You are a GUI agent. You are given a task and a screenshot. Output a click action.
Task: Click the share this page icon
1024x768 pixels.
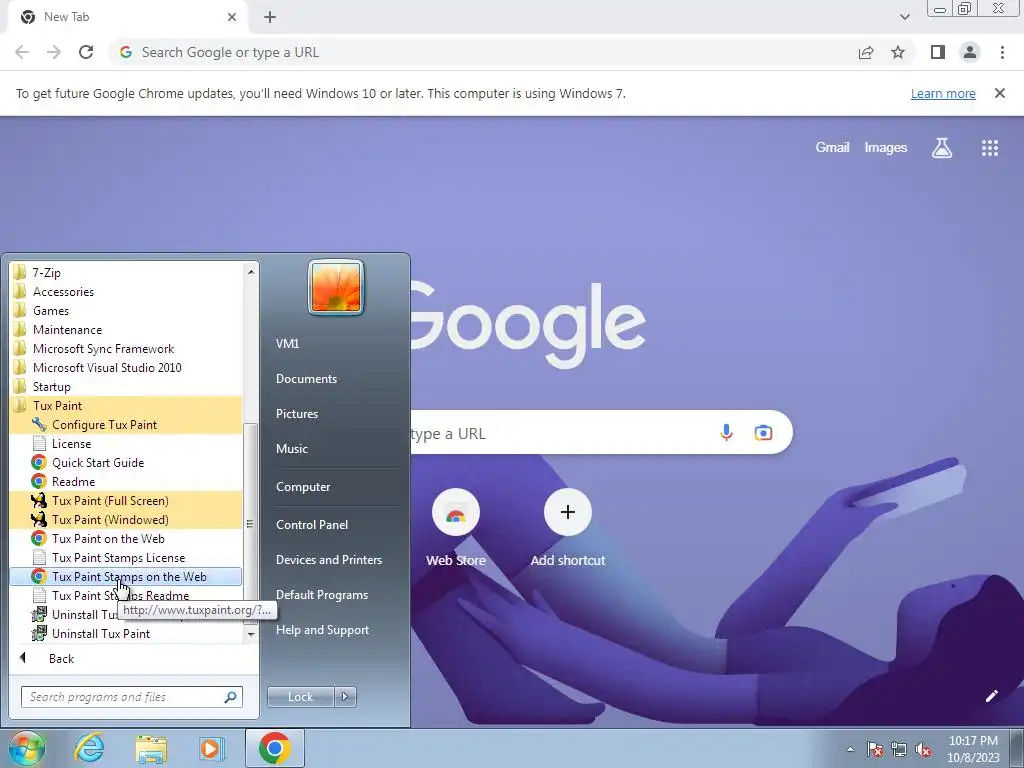pyautogui.click(x=866, y=52)
